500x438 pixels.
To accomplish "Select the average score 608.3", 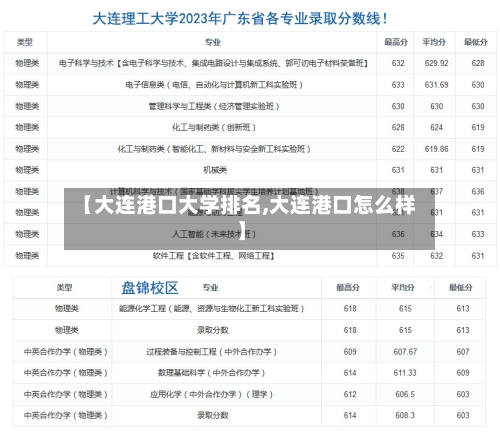I will click(405, 415).
